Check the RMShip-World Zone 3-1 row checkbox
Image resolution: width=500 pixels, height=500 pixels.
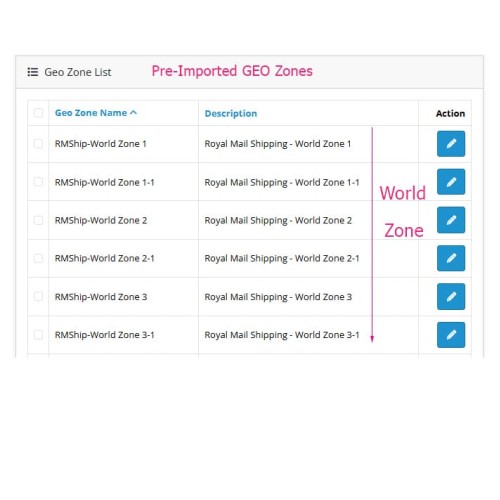(x=38, y=335)
